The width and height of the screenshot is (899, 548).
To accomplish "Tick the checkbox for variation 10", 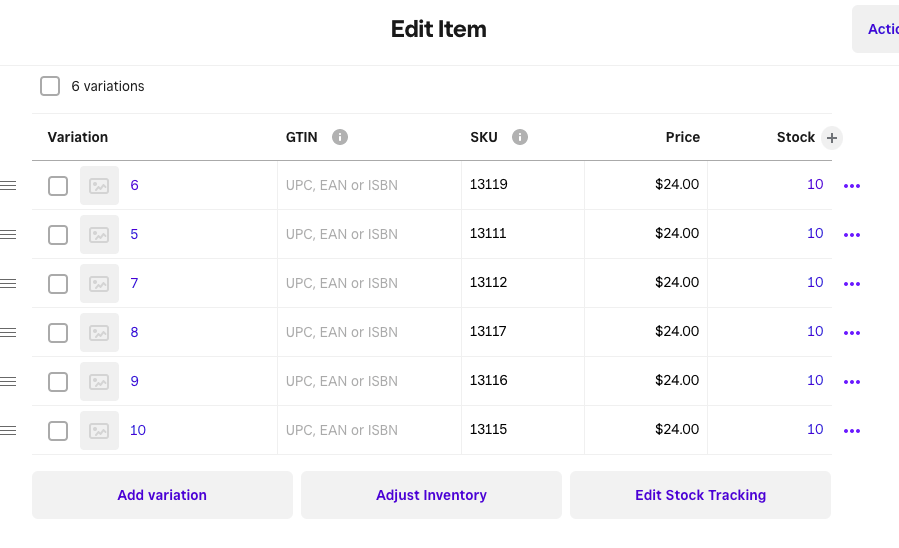I will pyautogui.click(x=58, y=431).
